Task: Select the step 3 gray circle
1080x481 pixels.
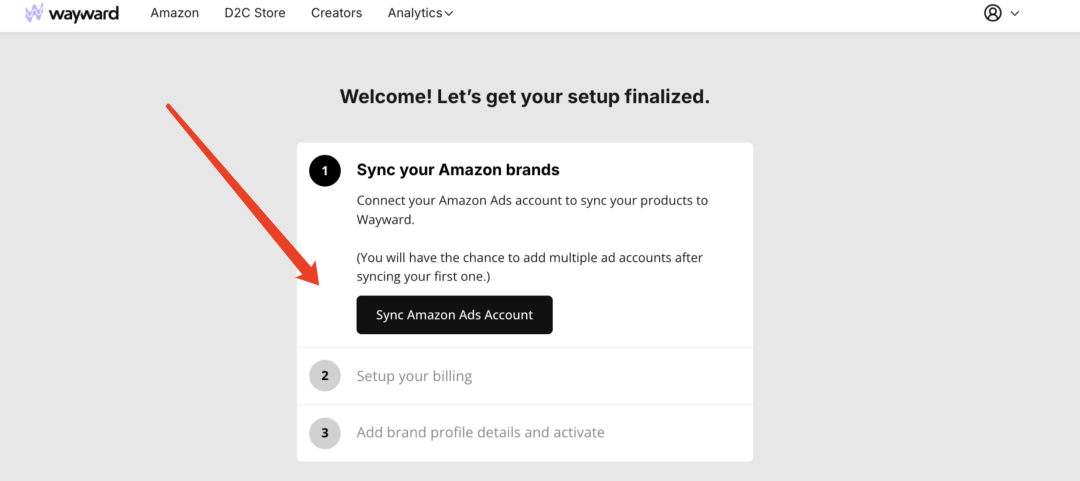Action: [x=325, y=433]
